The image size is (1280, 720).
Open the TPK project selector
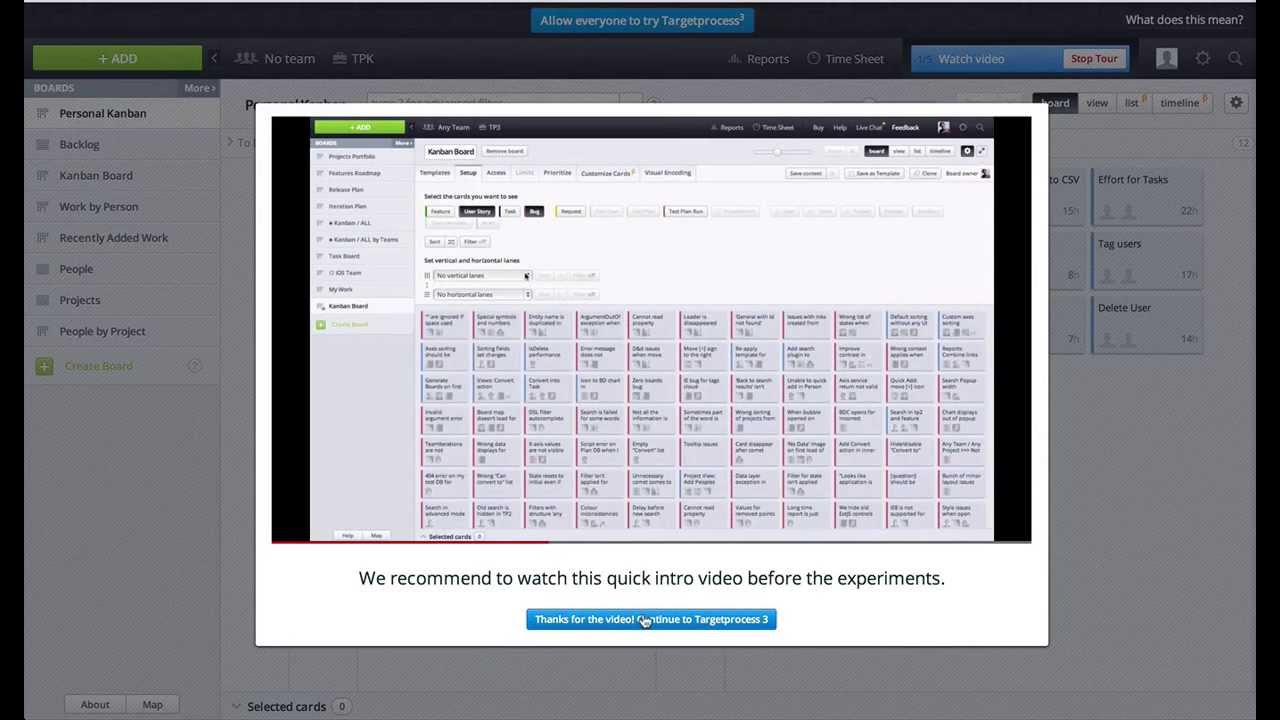point(353,58)
